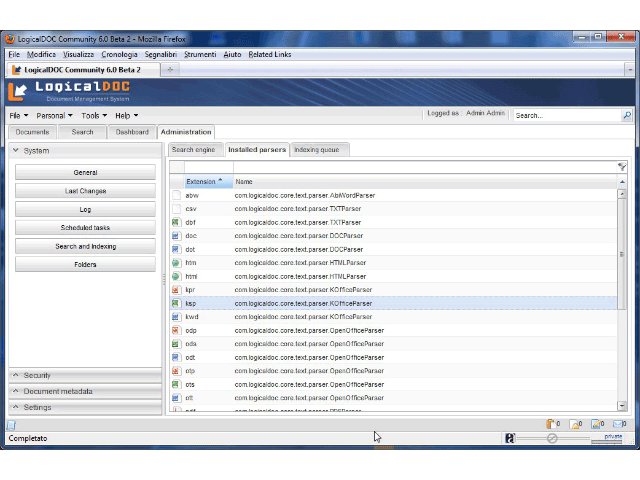Click the dot row file type icon
This screenshot has height=480, width=640.
click(x=176, y=249)
